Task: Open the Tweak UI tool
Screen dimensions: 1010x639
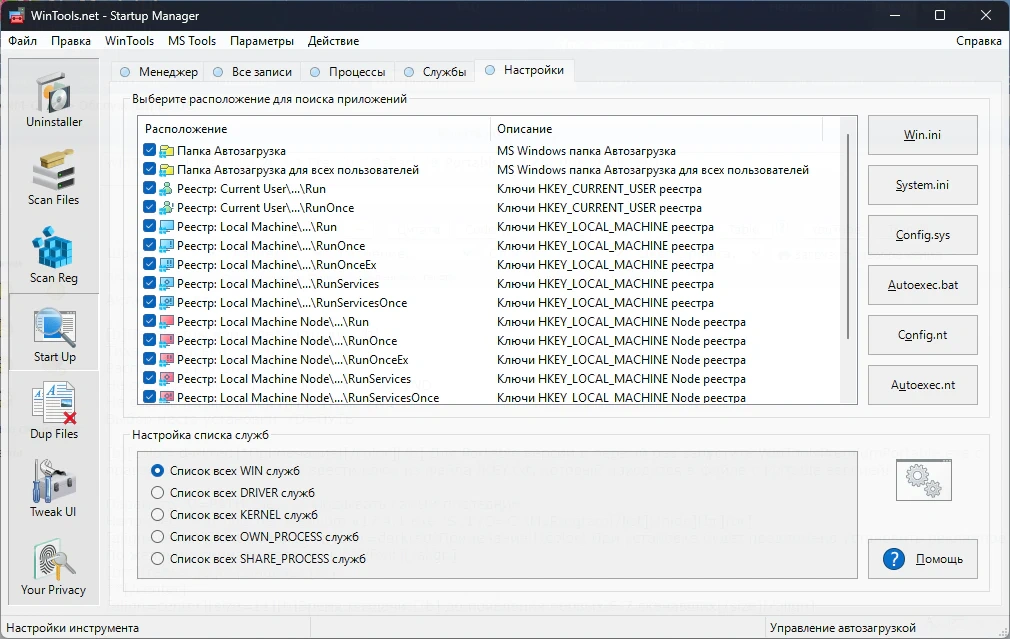Action: tap(54, 490)
